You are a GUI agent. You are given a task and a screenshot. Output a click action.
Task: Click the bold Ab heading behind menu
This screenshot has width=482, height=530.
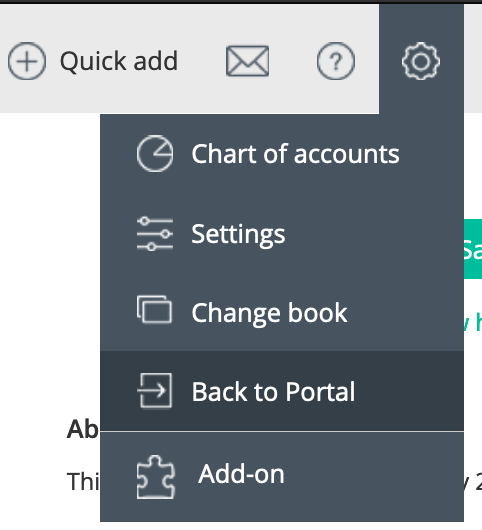83,429
